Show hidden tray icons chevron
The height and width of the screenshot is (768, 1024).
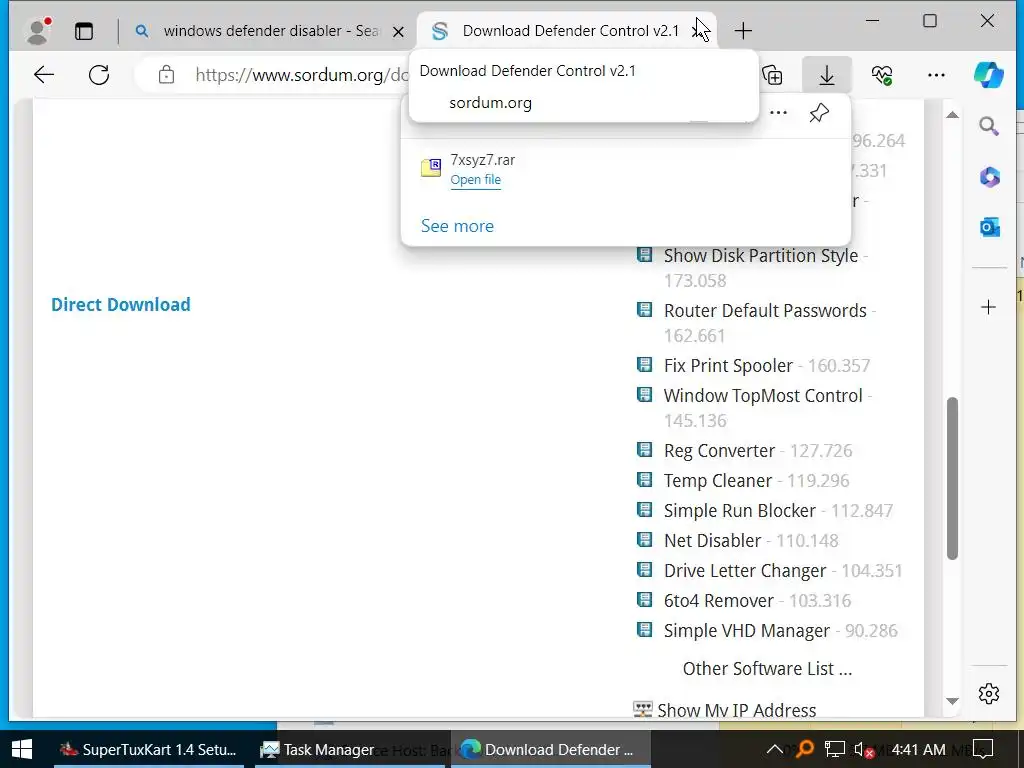774,749
